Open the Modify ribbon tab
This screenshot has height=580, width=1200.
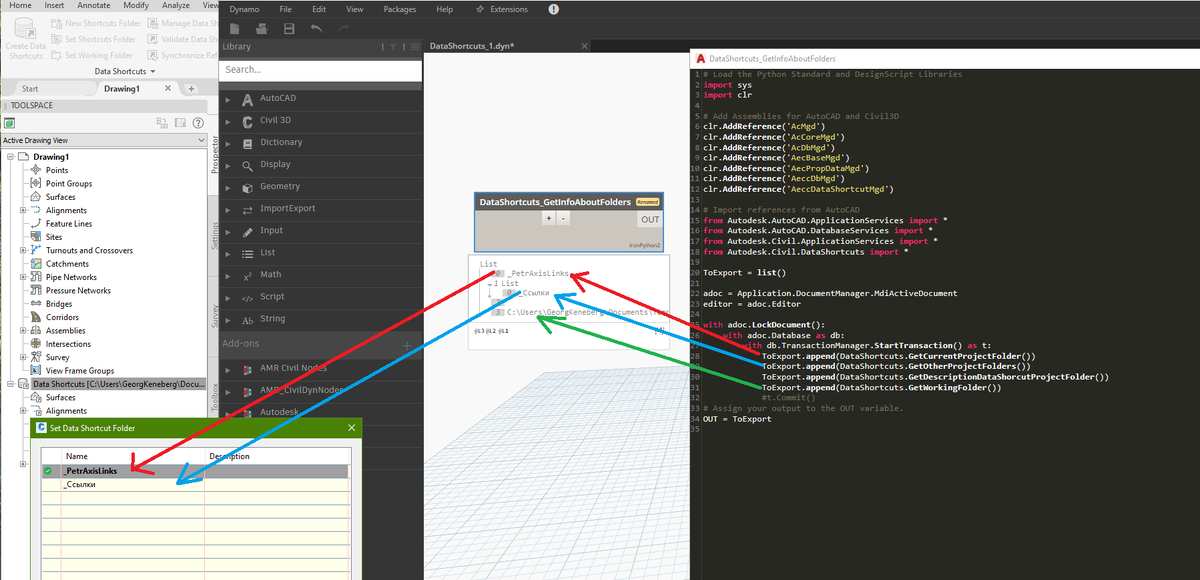pos(136,6)
